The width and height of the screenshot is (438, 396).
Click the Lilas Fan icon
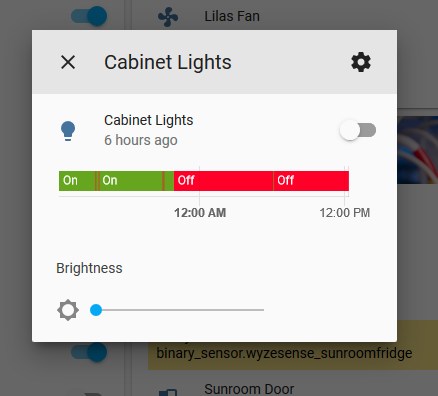pos(168,16)
